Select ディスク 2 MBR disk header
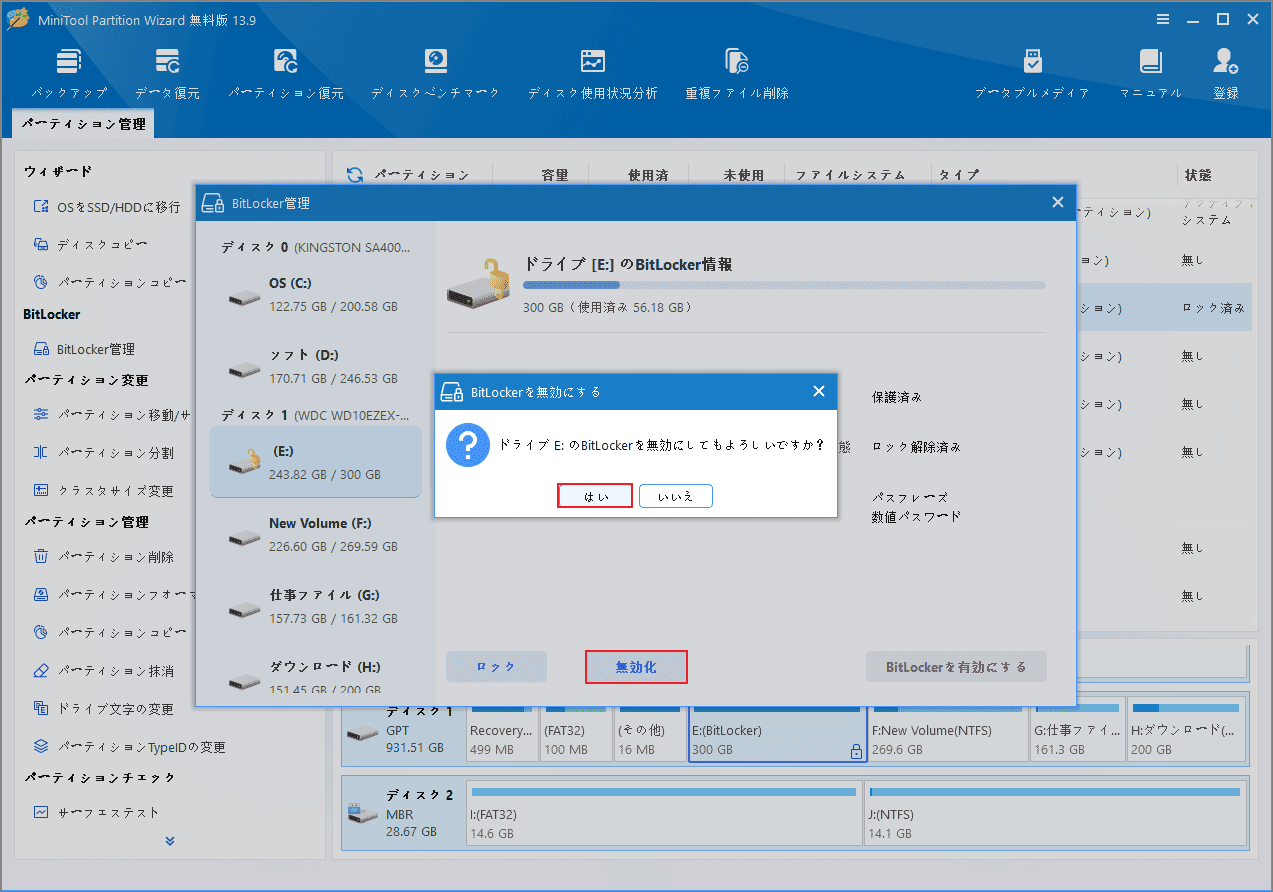The height and width of the screenshot is (892, 1273). point(404,813)
